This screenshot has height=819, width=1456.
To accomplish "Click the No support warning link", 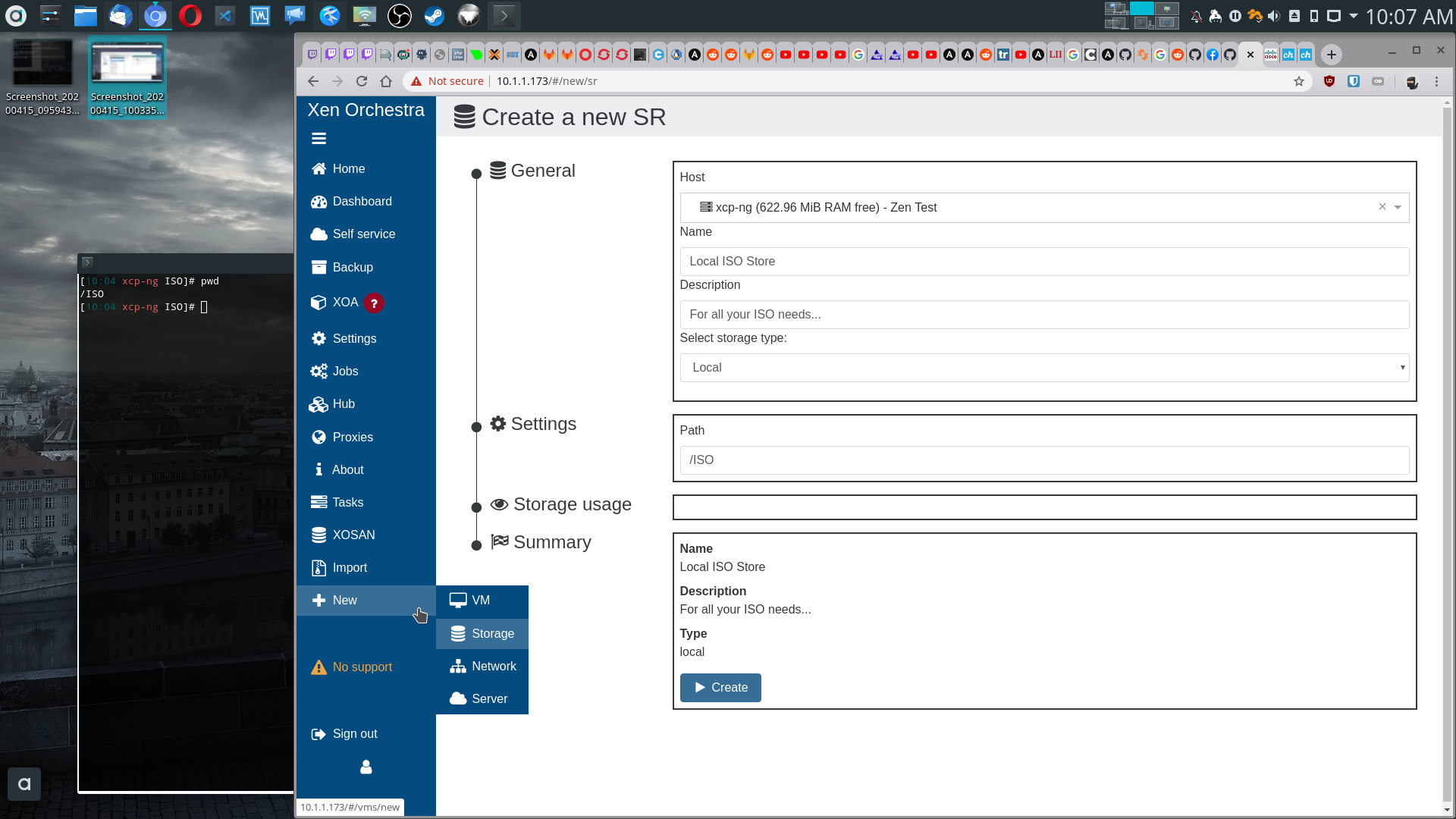I will pyautogui.click(x=352, y=667).
